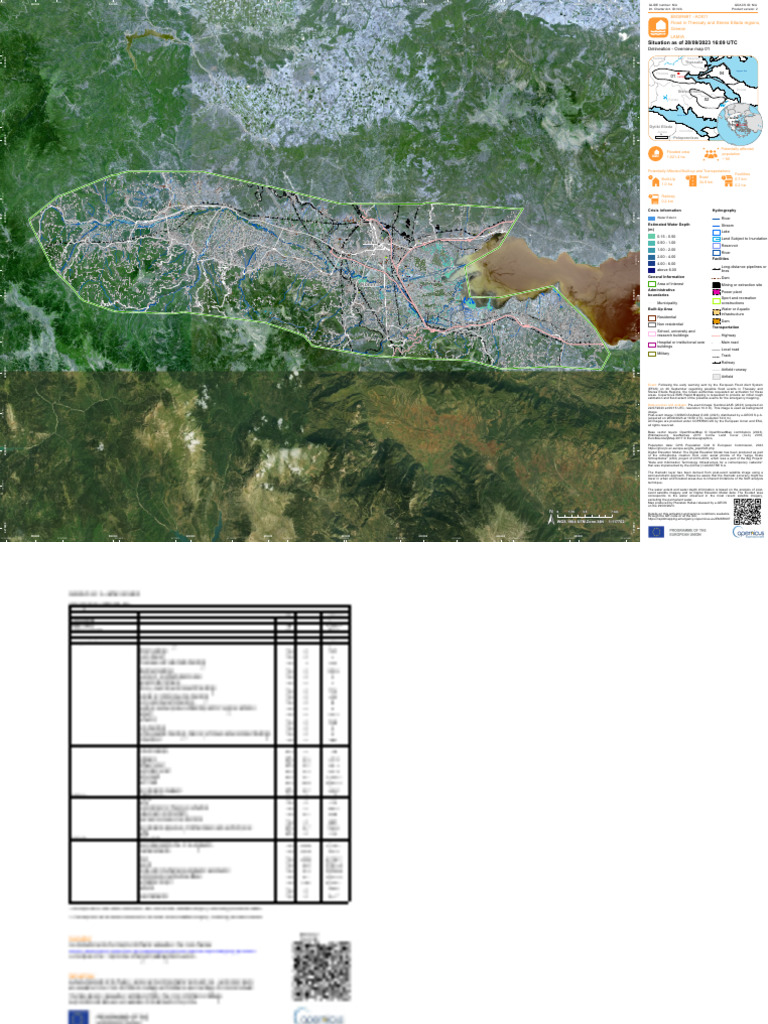Click the overview inset map of the regions
Viewport: 768px width, 1024px height.
click(703, 98)
